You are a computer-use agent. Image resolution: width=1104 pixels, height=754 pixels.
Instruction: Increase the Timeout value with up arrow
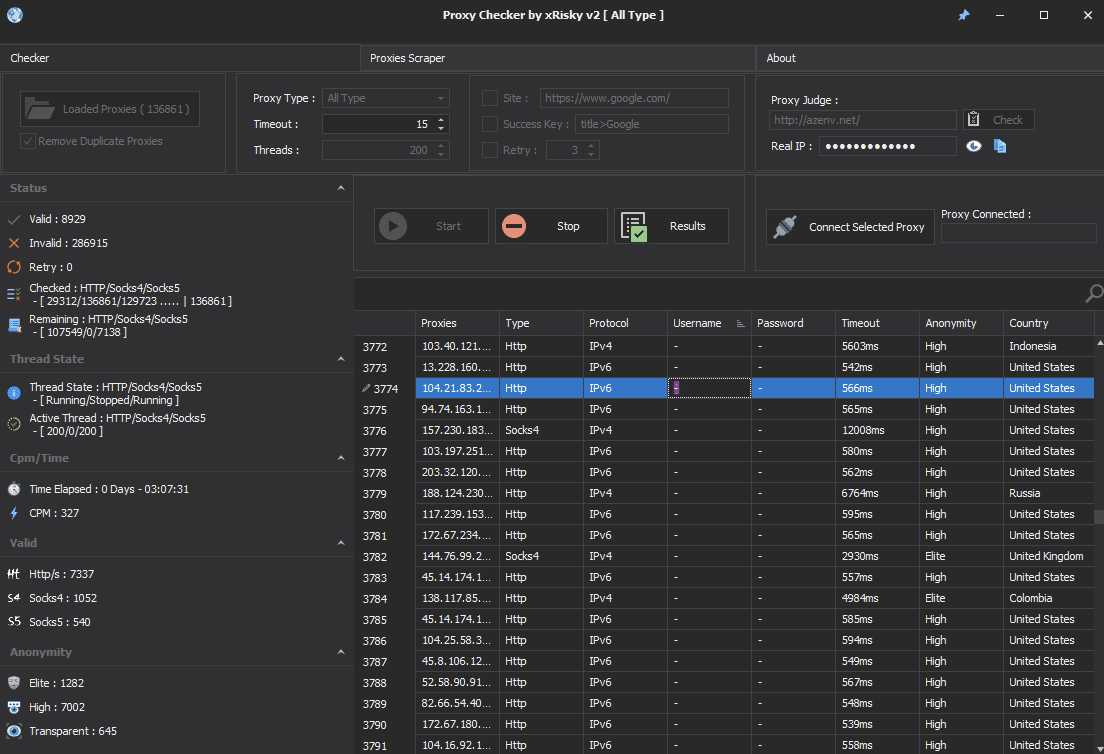[442, 120]
